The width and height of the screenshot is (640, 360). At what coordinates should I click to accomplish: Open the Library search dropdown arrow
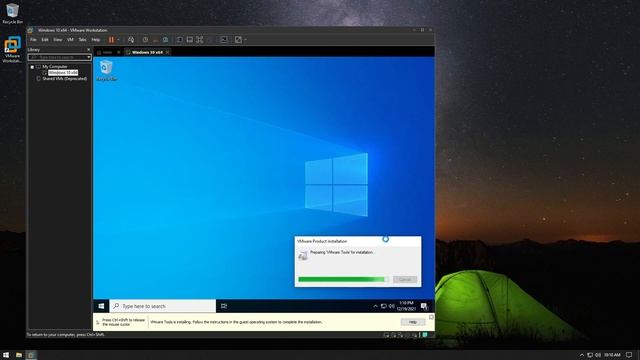point(89,57)
